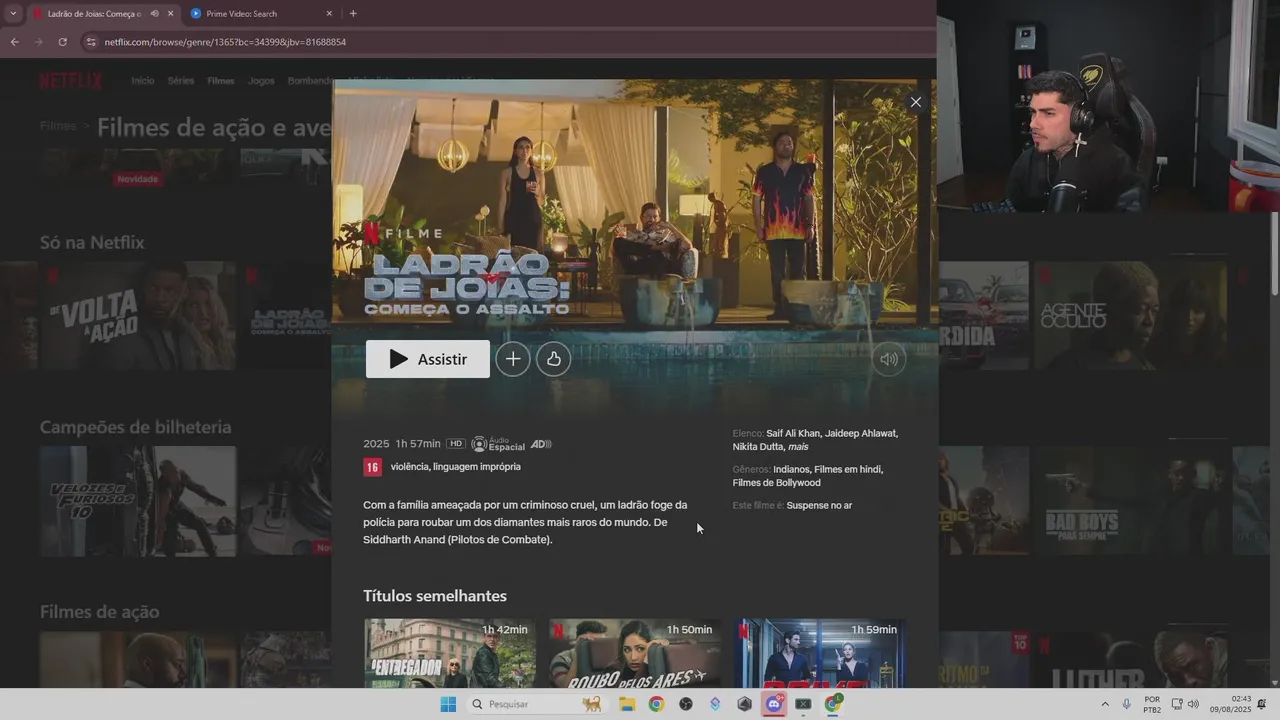This screenshot has height=720, width=1280.
Task: Open the active Chrome window with badge
Action: [x=833, y=704]
